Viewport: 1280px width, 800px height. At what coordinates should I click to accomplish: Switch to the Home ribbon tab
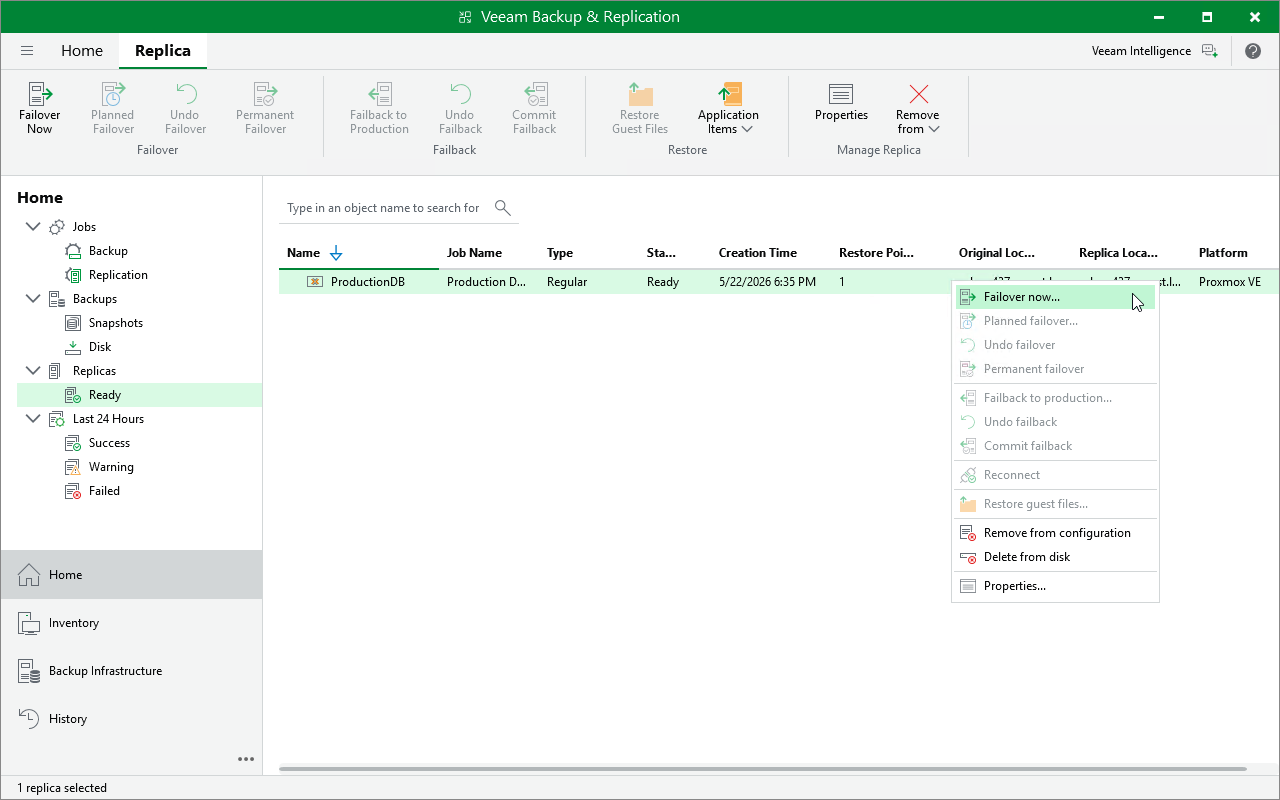[82, 51]
